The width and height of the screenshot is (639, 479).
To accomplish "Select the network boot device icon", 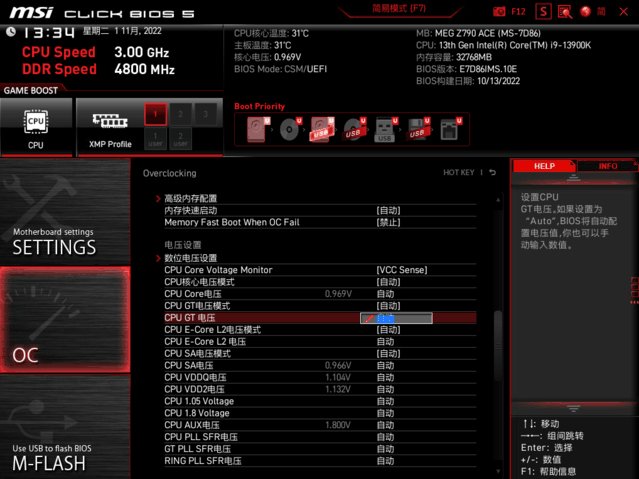I will click(449, 129).
